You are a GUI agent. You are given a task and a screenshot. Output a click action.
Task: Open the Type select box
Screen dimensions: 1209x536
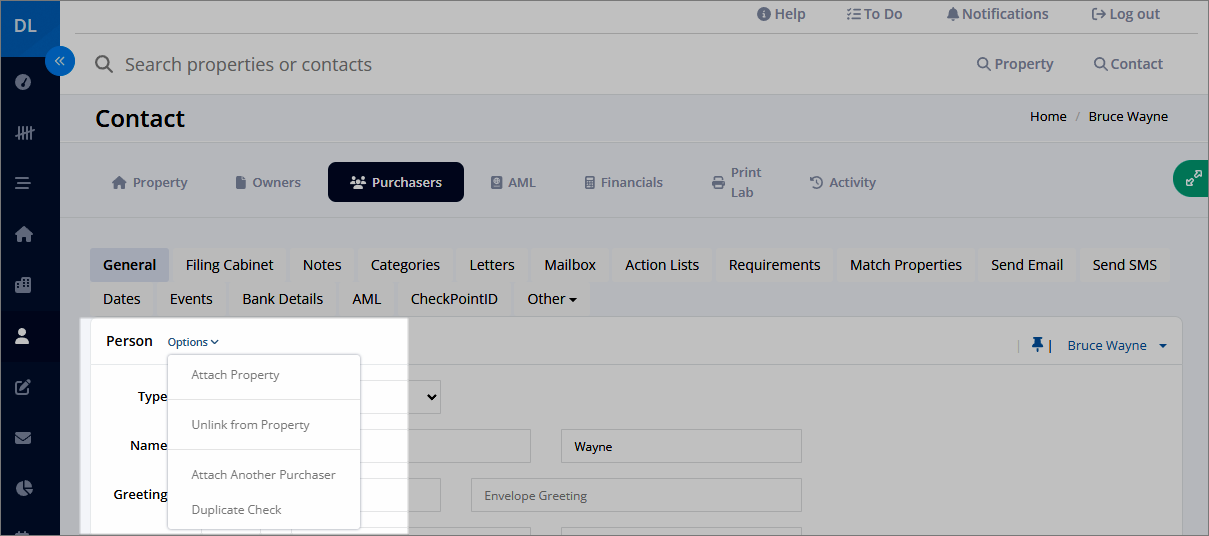coord(400,397)
